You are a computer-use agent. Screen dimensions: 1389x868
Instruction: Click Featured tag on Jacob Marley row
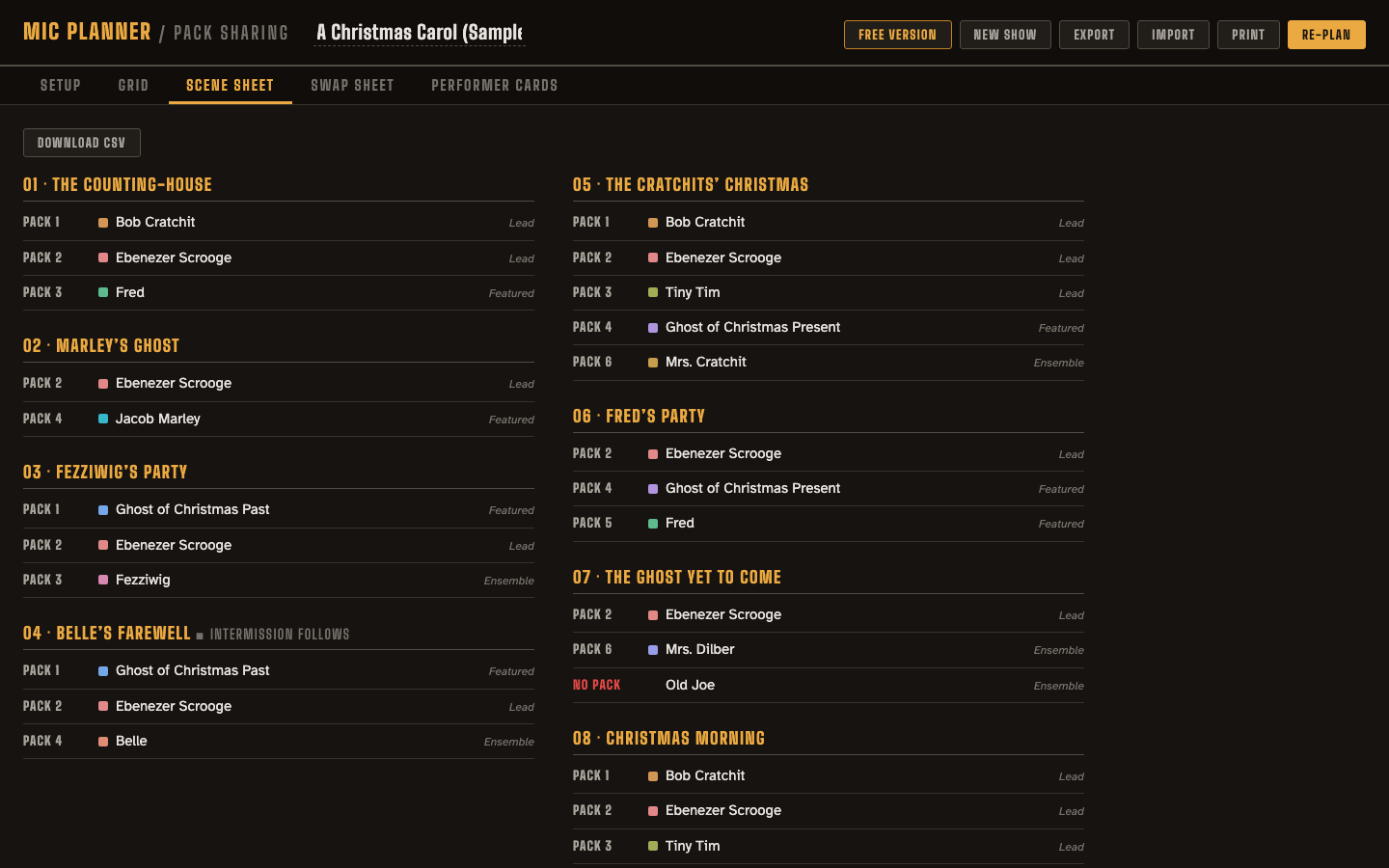(x=511, y=420)
